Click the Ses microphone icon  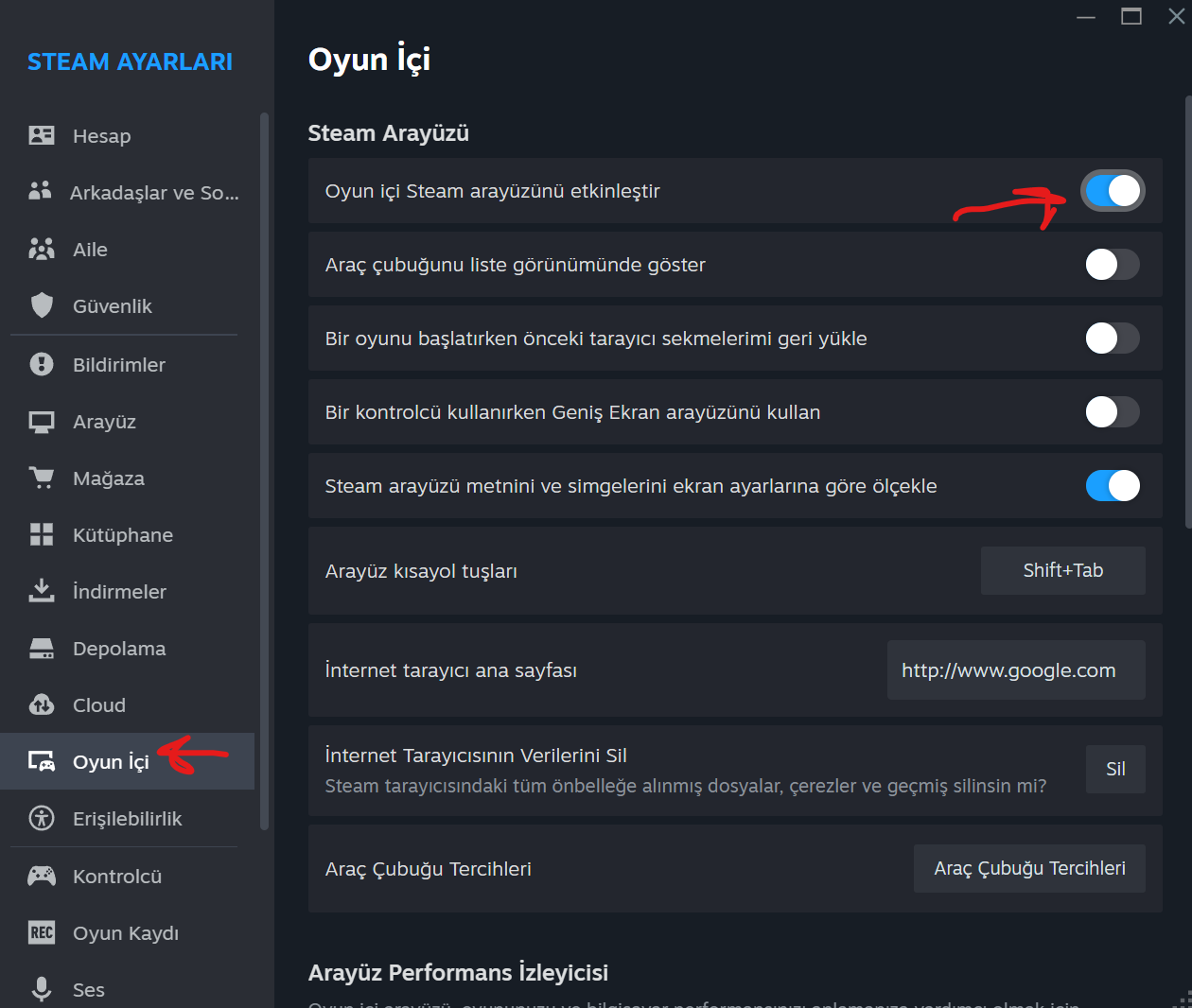42,989
